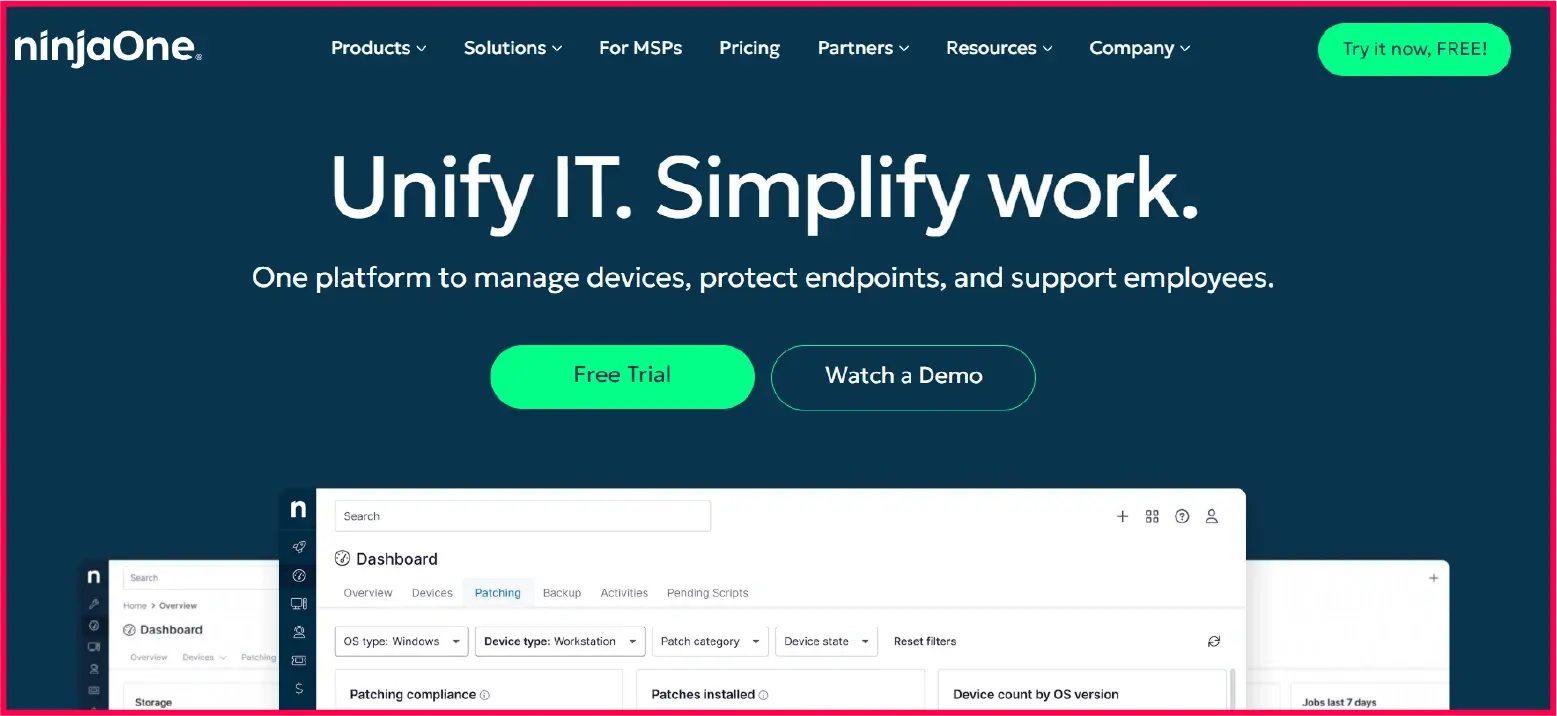Open the OS type: Windows dropdown
The height and width of the screenshot is (716, 1557).
click(402, 641)
